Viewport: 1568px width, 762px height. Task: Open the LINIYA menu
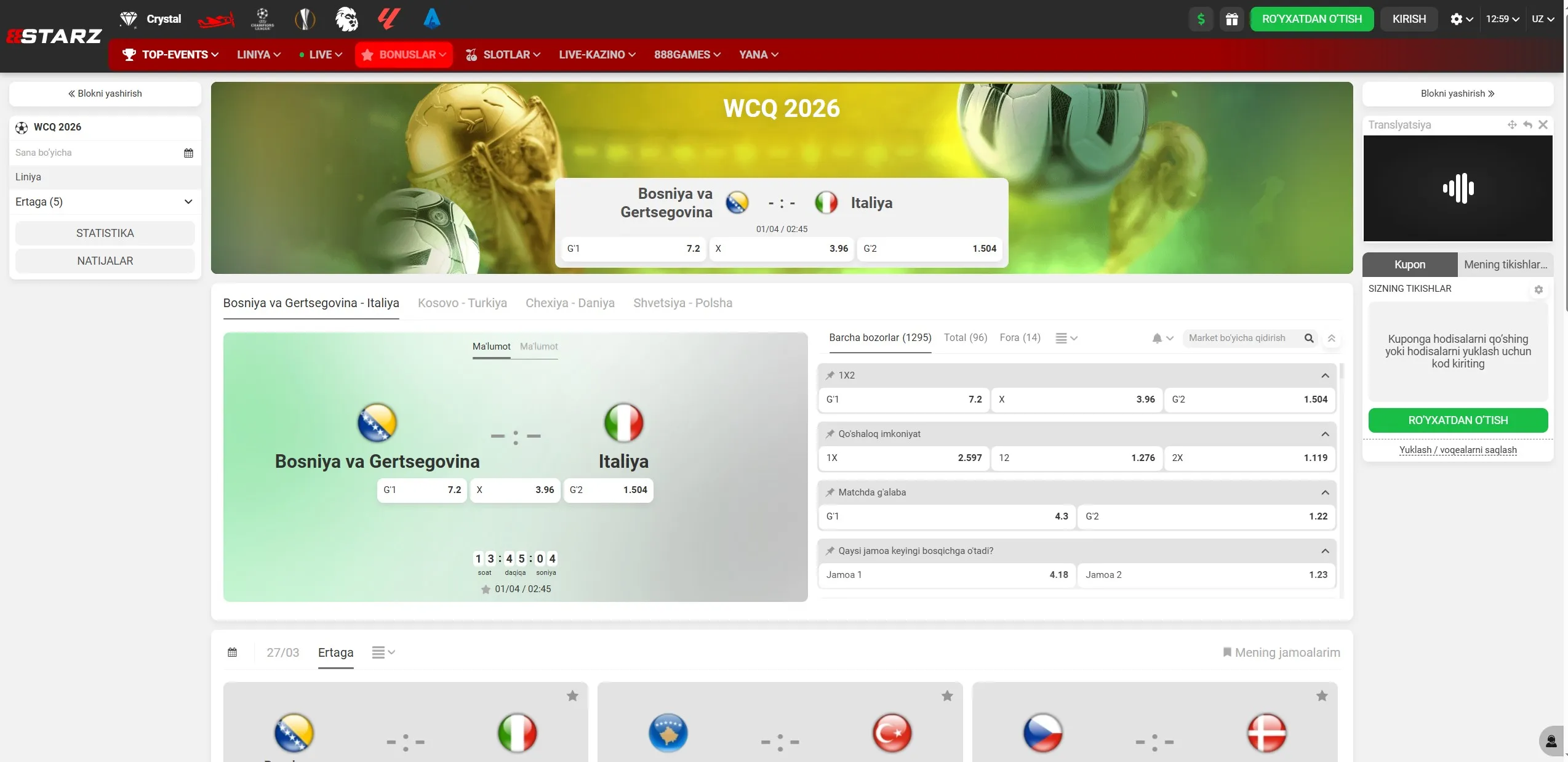pyautogui.click(x=259, y=55)
